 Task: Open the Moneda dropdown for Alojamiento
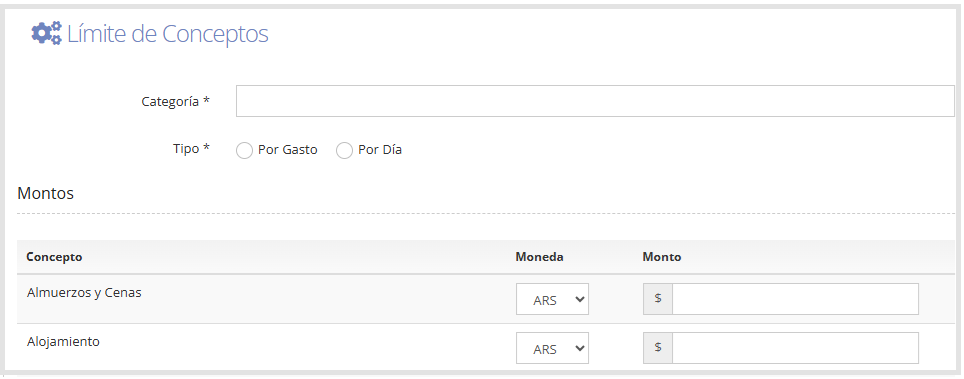click(552, 348)
